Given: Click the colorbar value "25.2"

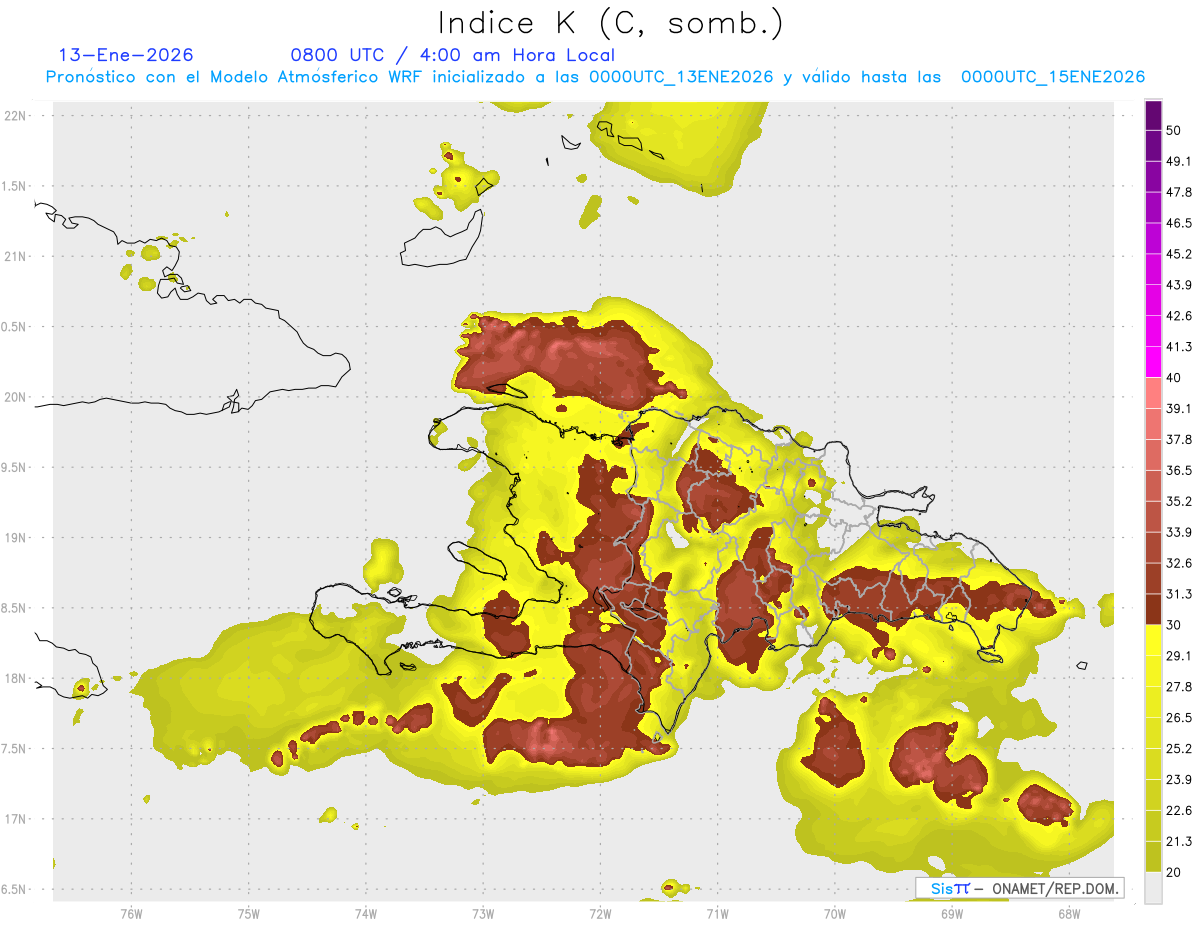Looking at the screenshot, I should [1179, 749].
